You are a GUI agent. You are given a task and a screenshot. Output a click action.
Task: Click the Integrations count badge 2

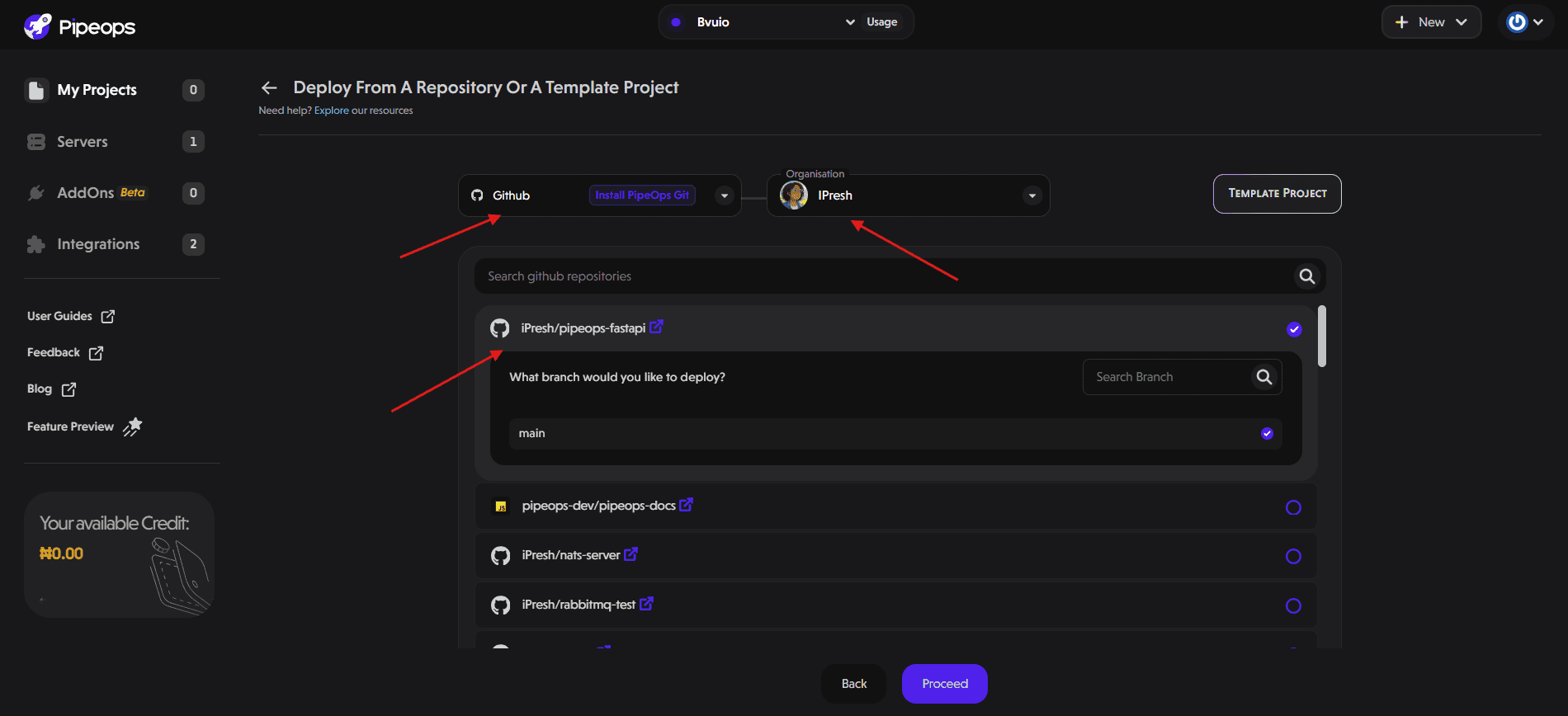coord(193,244)
